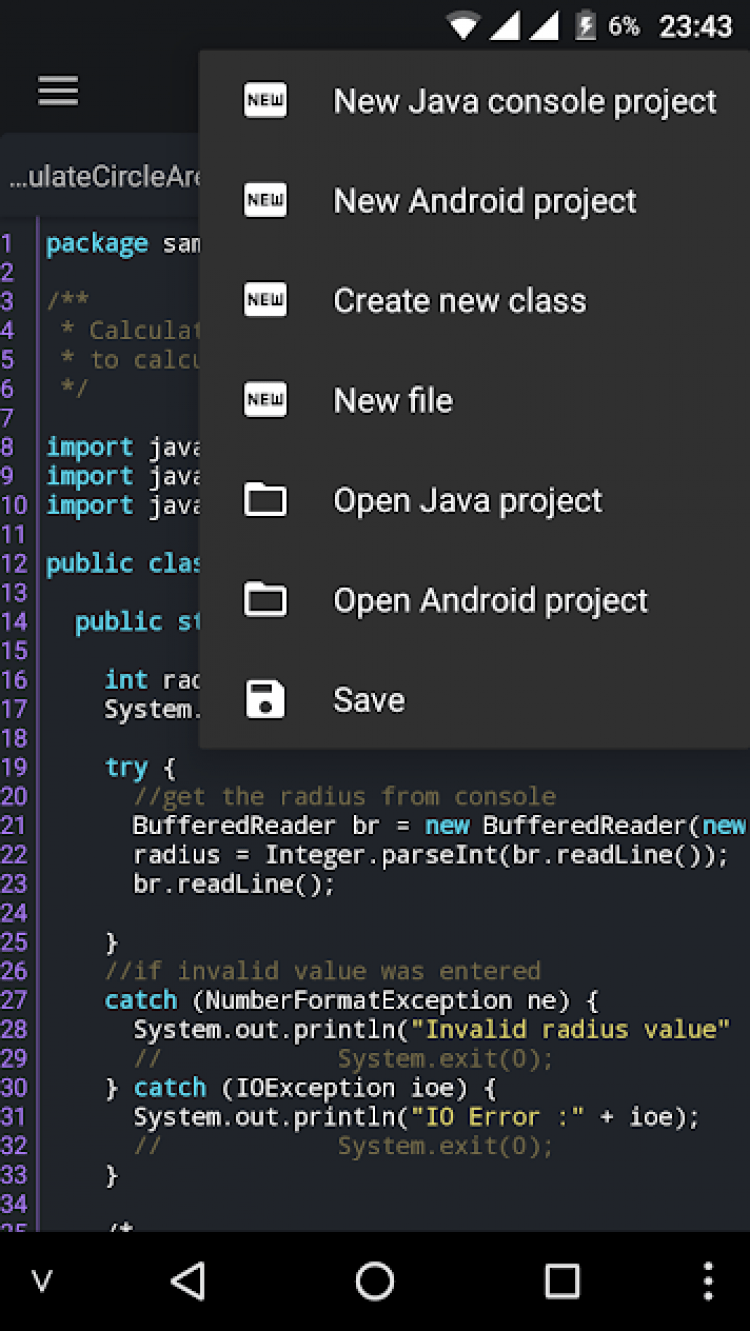Select New Java console project menu entry
The height and width of the screenshot is (1331, 750).
click(x=475, y=100)
